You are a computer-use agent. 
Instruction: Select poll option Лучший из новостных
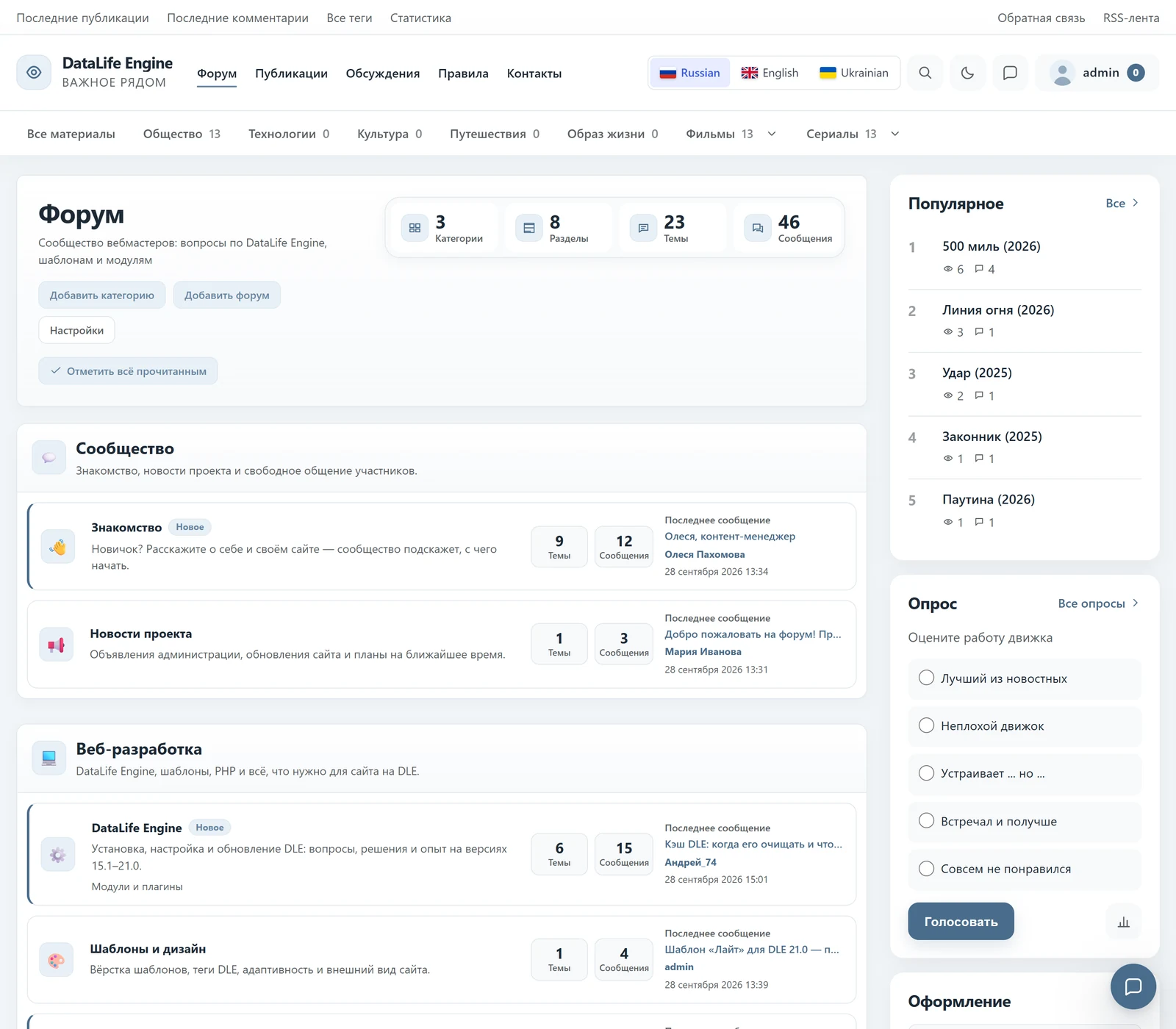click(1025, 678)
